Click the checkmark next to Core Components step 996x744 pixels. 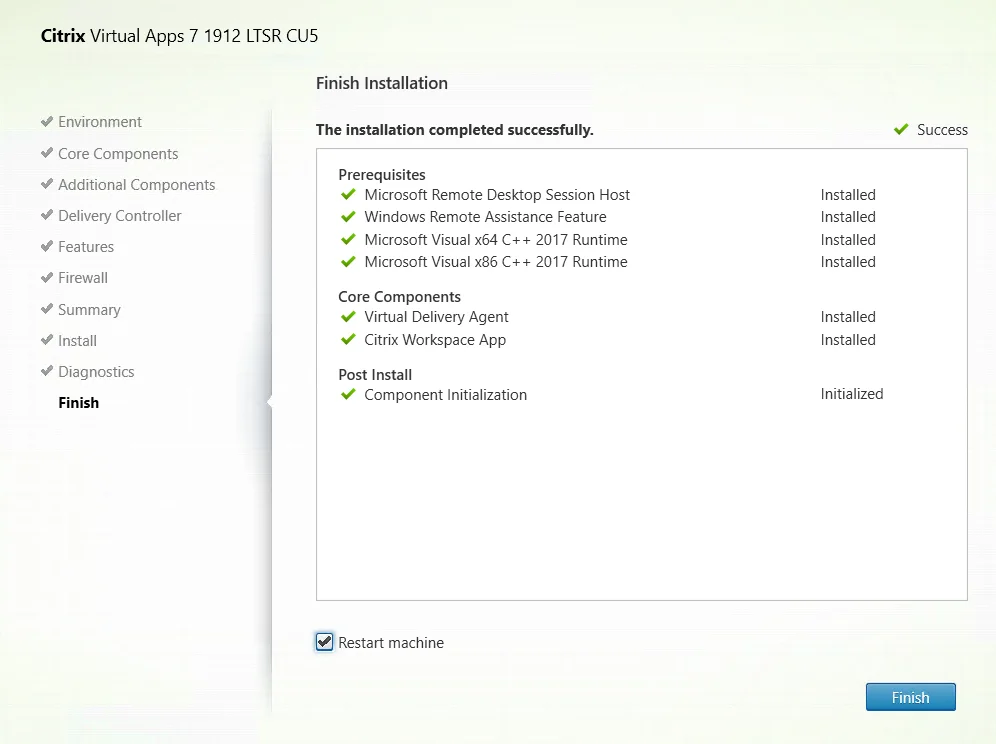[x=46, y=152]
